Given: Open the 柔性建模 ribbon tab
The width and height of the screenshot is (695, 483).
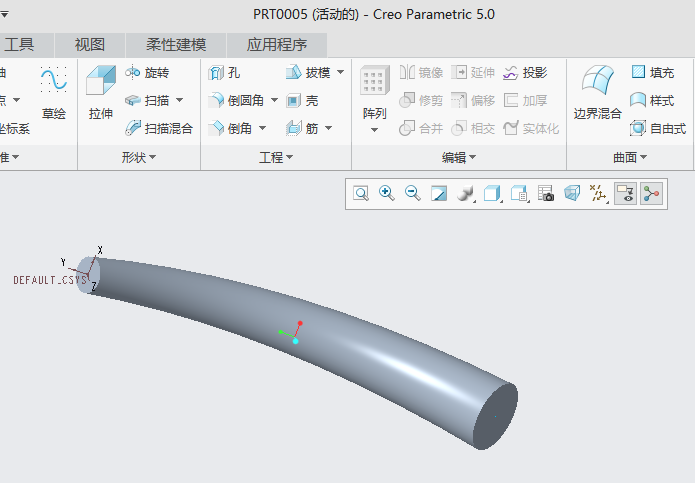Looking at the screenshot, I should 176,44.
